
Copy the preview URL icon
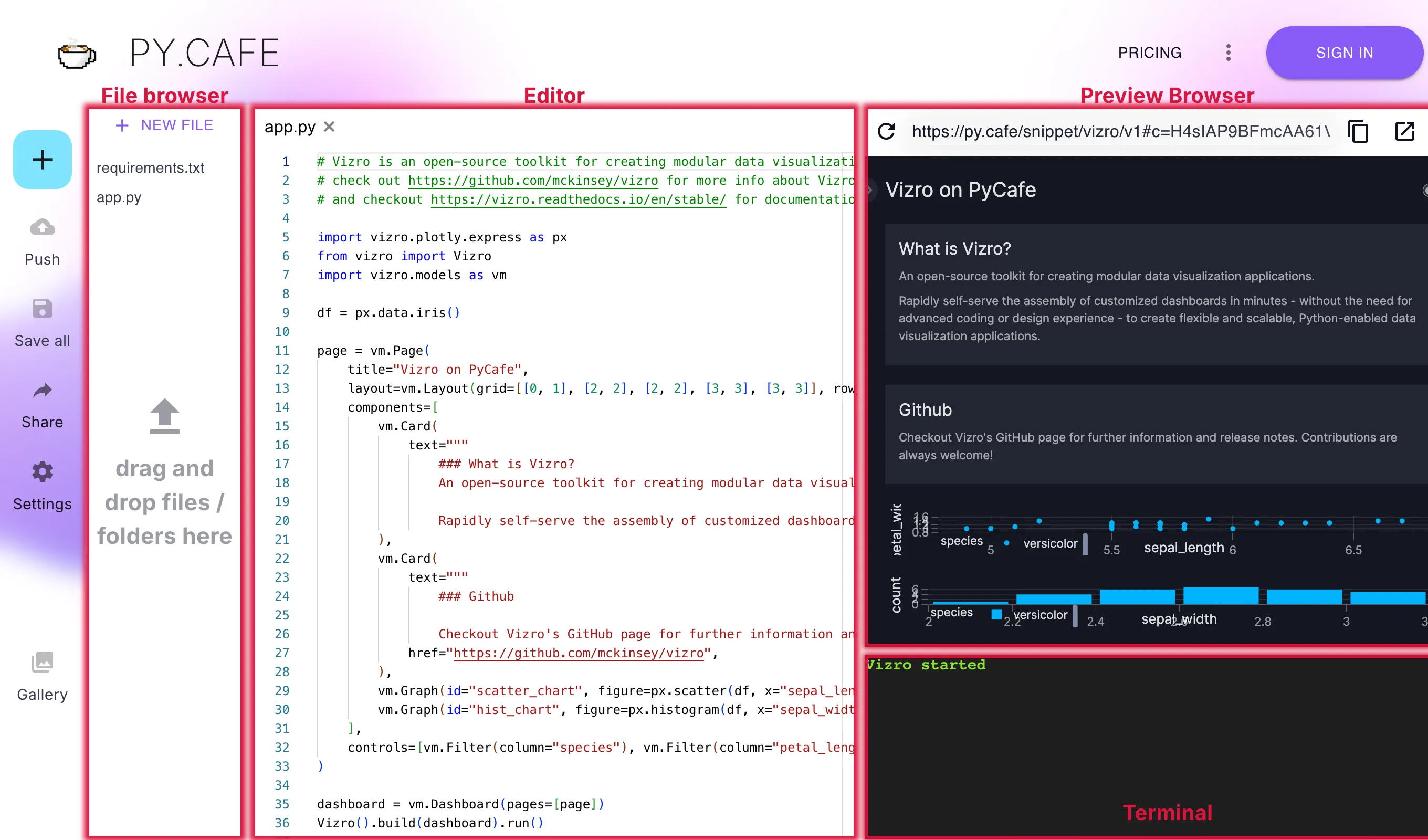coord(1358,131)
